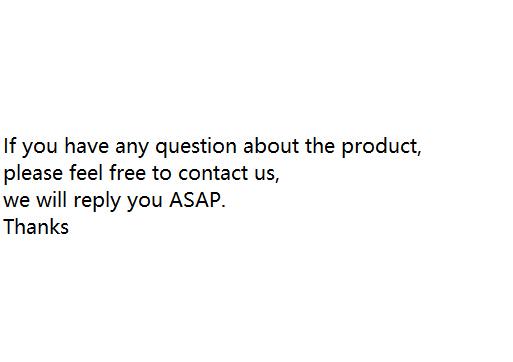The image size is (513, 362).
Task: Click the word "will" in the third line
Action: [51, 199]
